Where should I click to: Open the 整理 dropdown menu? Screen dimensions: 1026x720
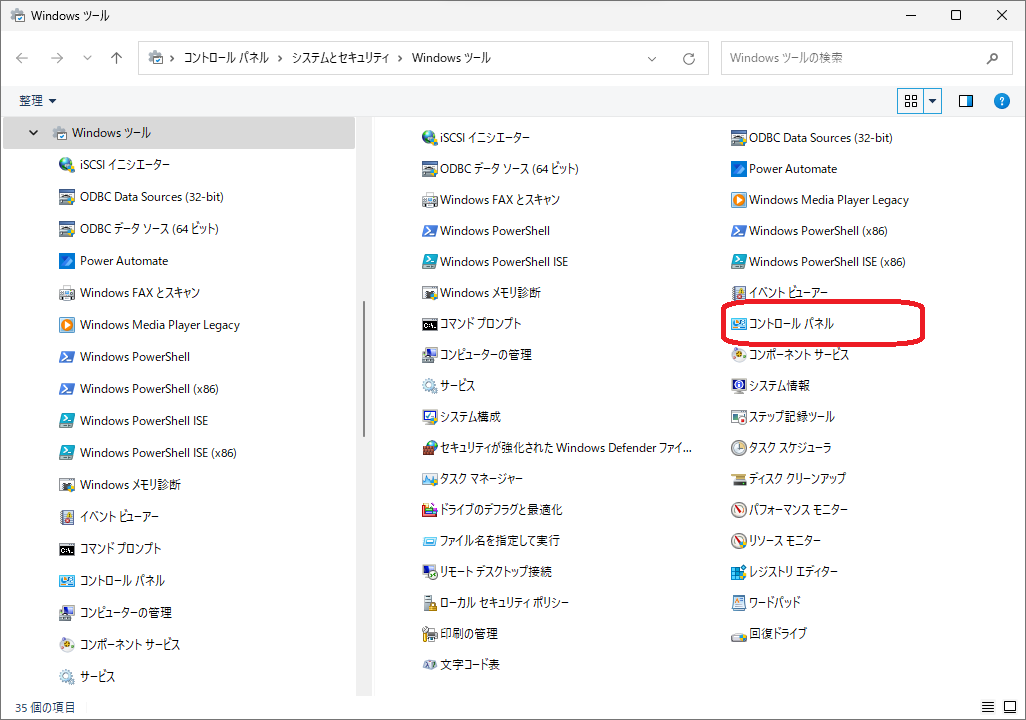[38, 101]
